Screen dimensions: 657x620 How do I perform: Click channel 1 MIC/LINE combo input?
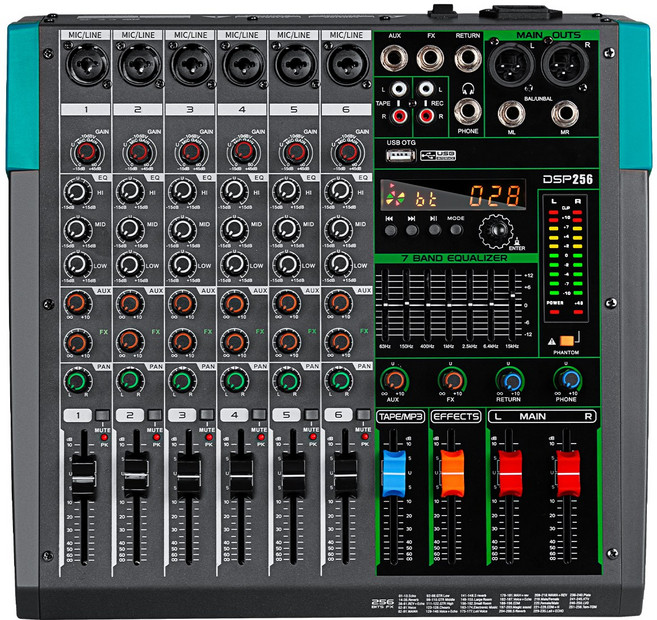[x=85, y=69]
